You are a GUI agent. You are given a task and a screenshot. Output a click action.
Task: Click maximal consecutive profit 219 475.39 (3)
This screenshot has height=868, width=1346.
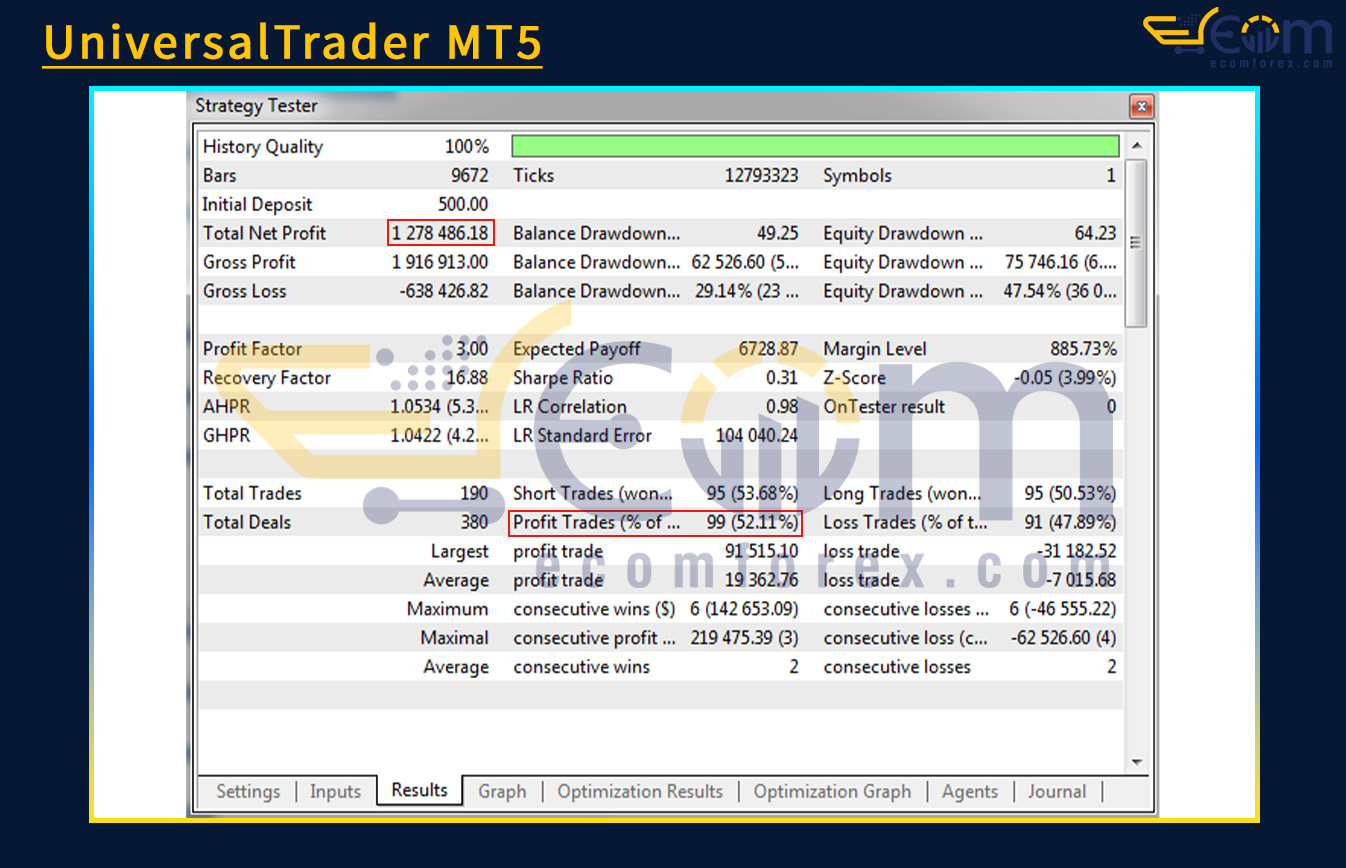click(x=745, y=638)
